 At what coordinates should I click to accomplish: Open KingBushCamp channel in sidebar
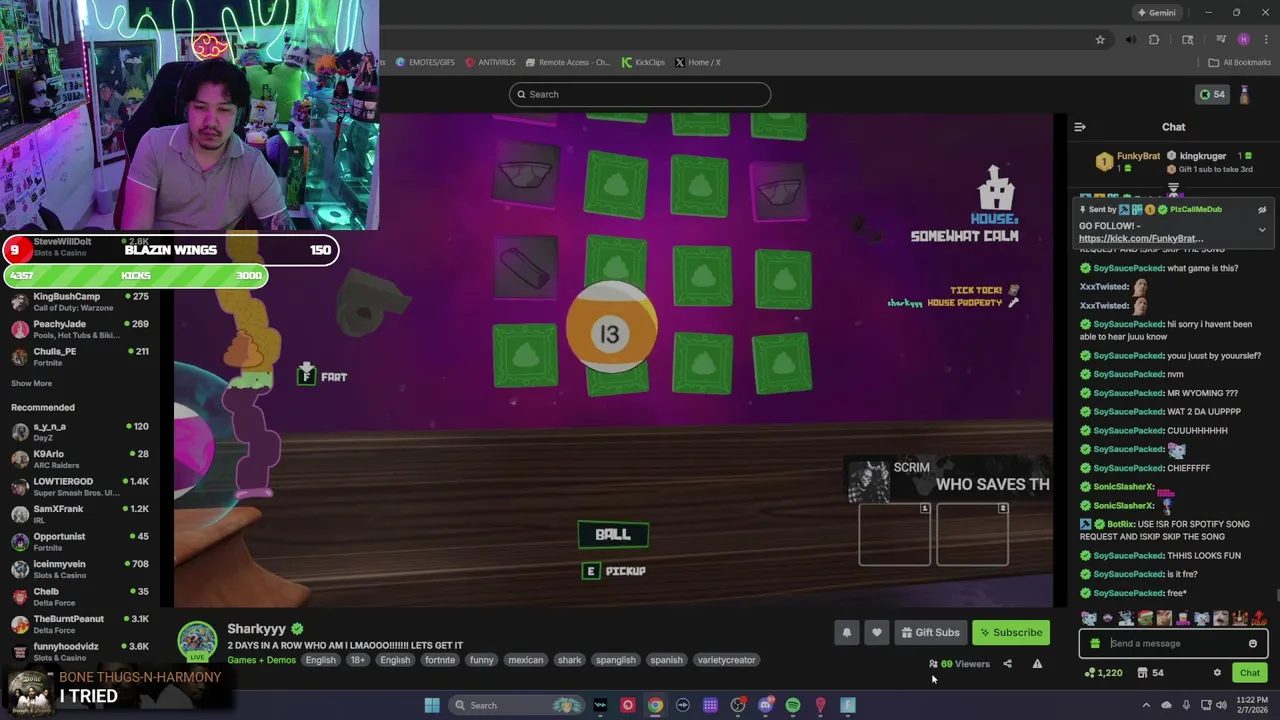coord(80,303)
